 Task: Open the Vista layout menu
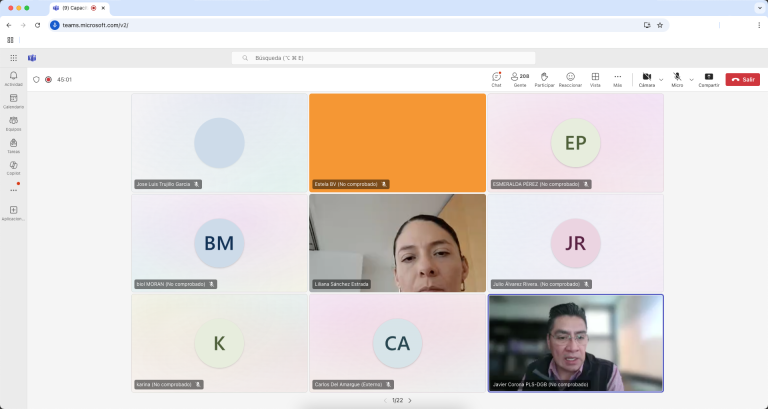tap(595, 78)
